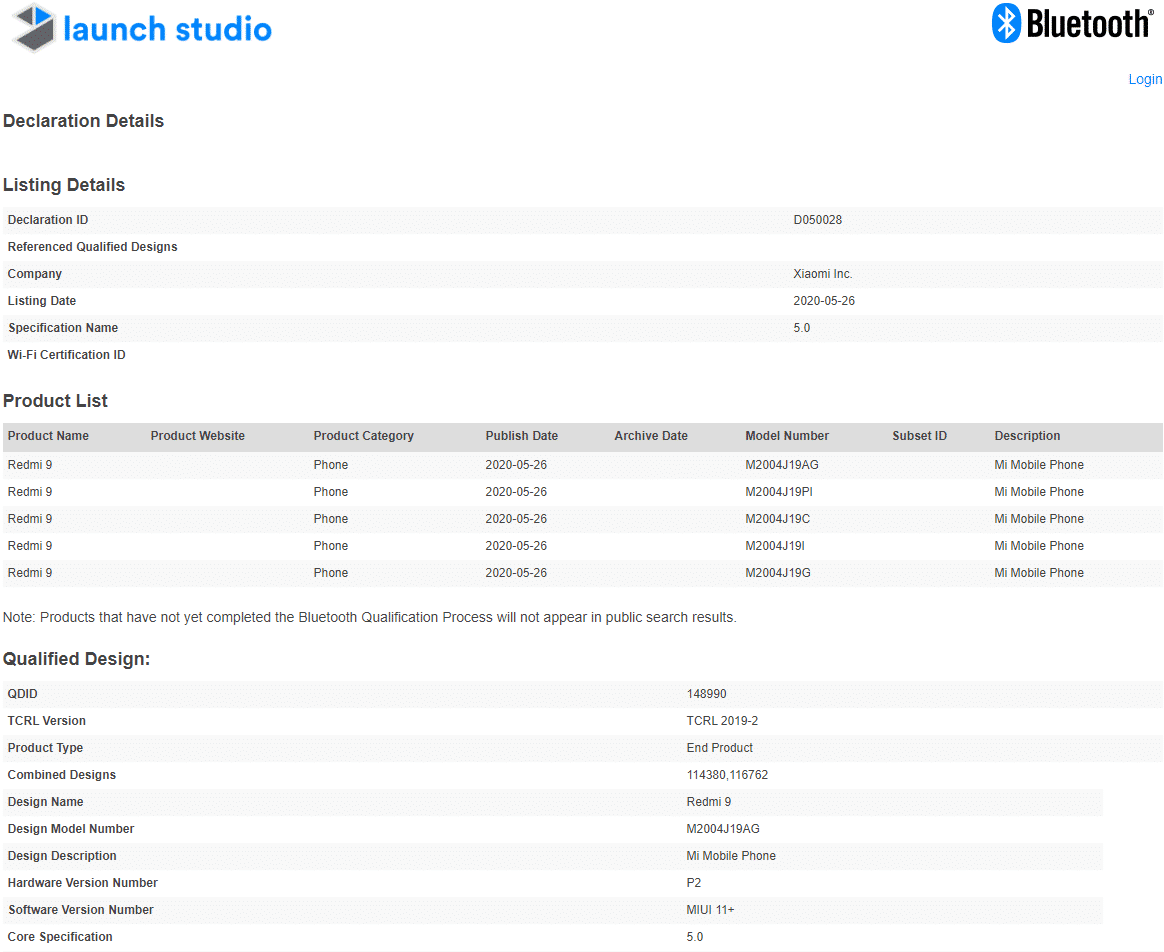Click the launch studio wordmark text
This screenshot has height=952, width=1164.
pos(167,30)
